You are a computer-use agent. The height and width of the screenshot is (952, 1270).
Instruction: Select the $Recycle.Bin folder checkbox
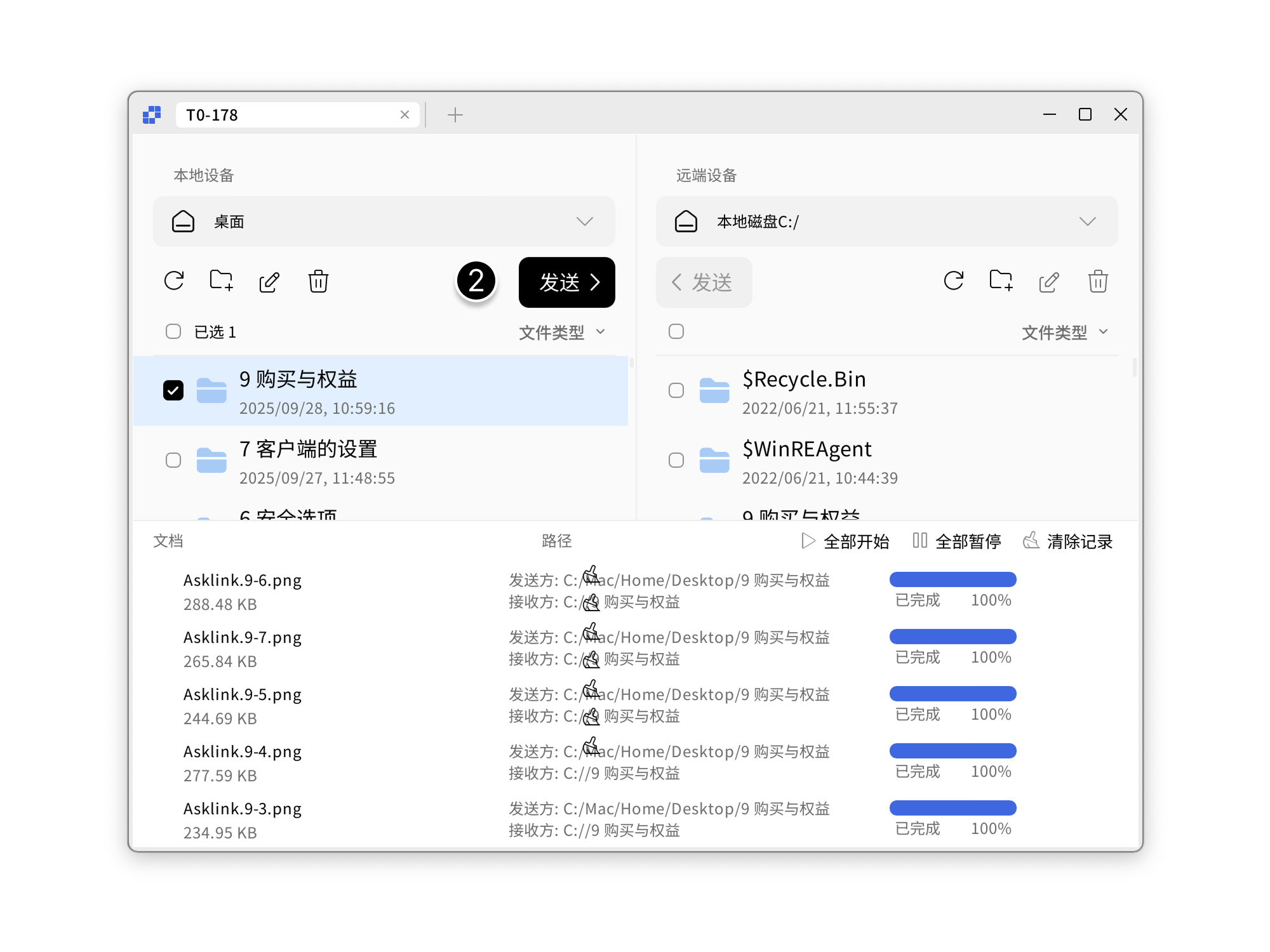coord(676,390)
